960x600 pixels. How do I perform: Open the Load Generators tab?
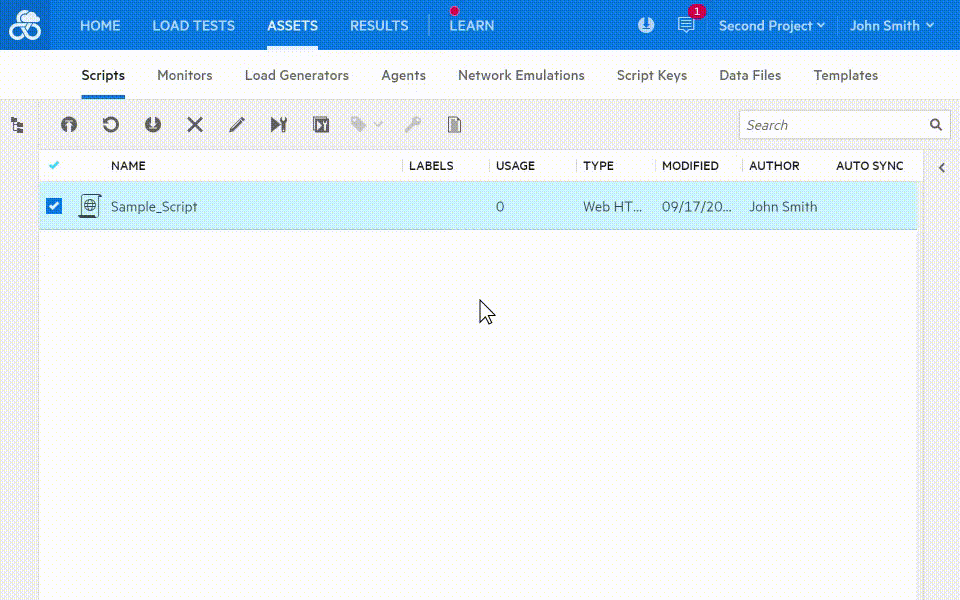pyautogui.click(x=297, y=75)
